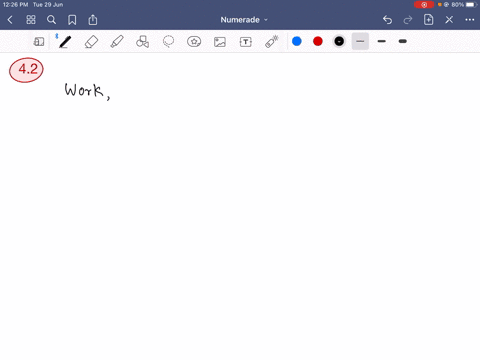Choose the blue pen color

pos(297,41)
